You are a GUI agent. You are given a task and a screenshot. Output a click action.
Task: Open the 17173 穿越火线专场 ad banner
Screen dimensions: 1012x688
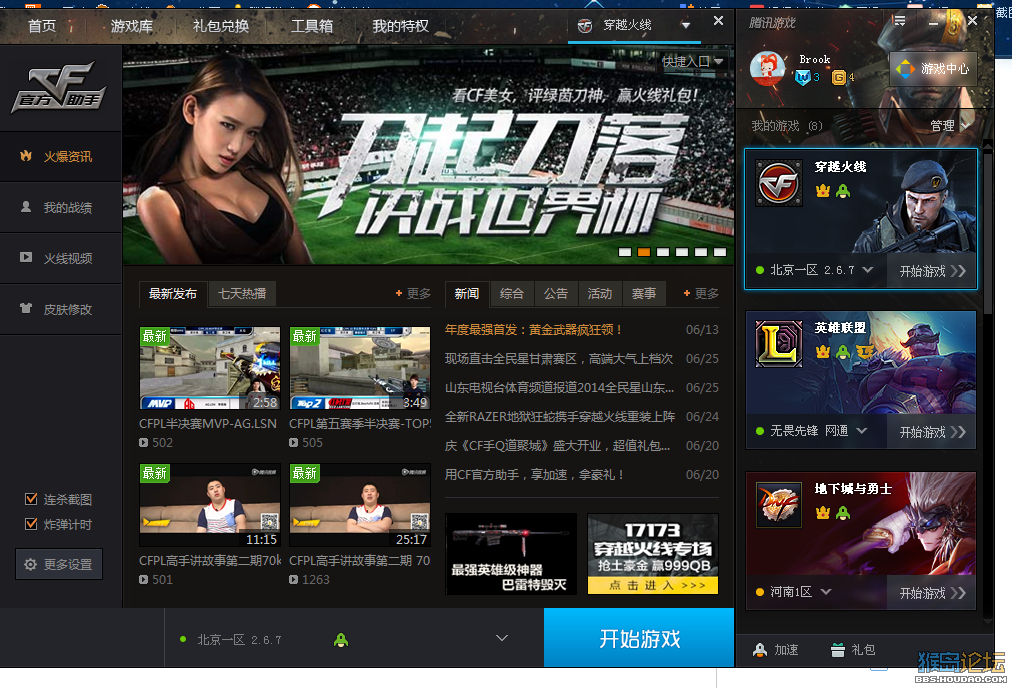(653, 554)
